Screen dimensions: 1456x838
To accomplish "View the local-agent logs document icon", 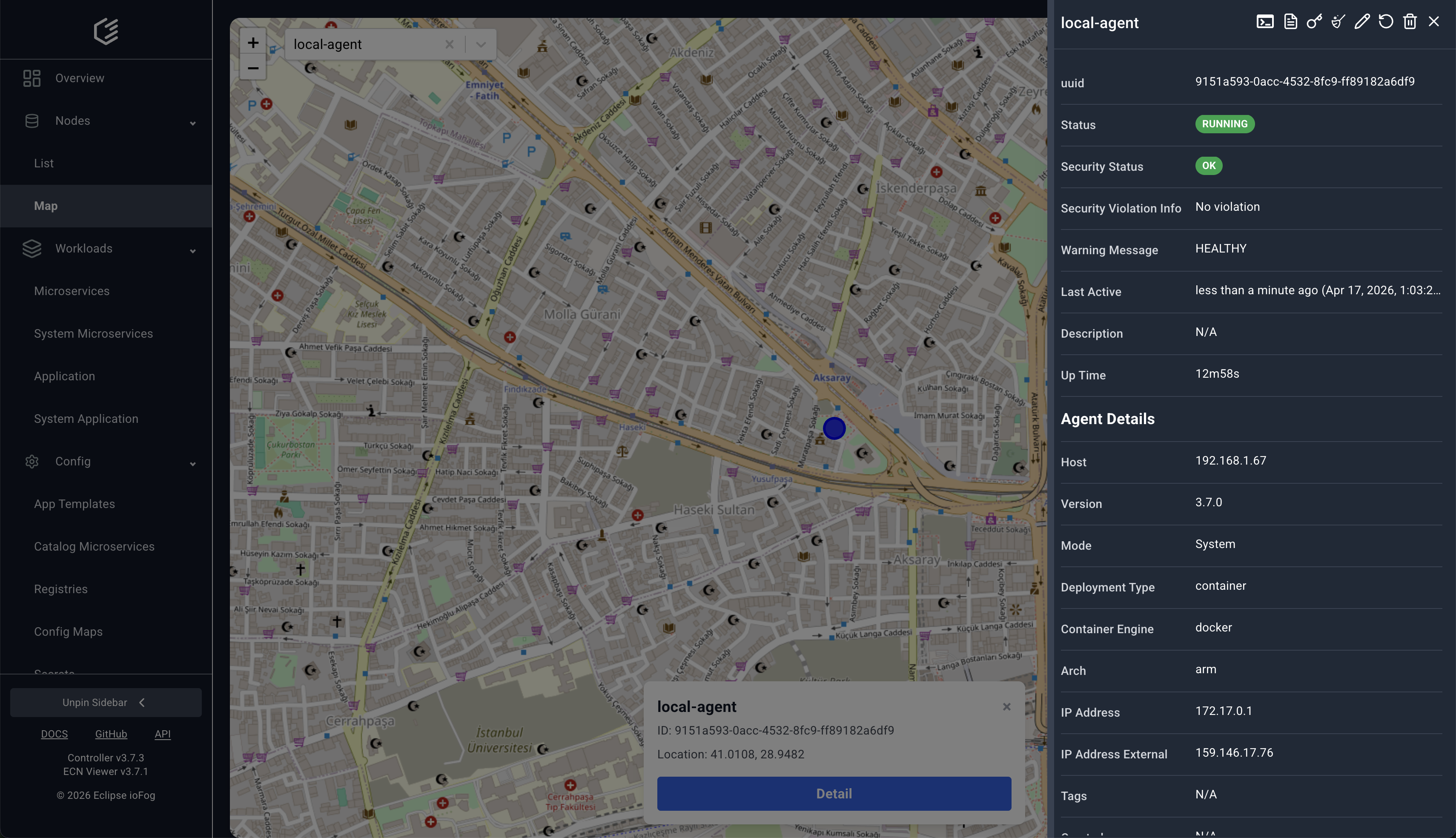I will (1290, 21).
